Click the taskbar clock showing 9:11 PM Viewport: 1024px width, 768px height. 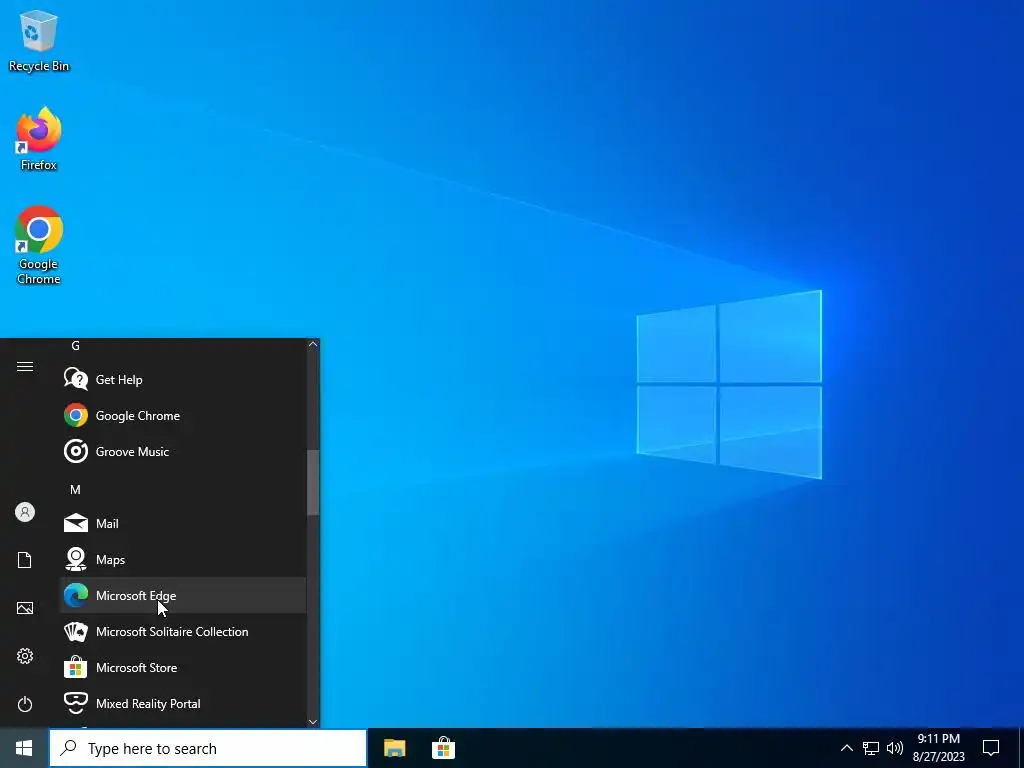click(x=938, y=748)
